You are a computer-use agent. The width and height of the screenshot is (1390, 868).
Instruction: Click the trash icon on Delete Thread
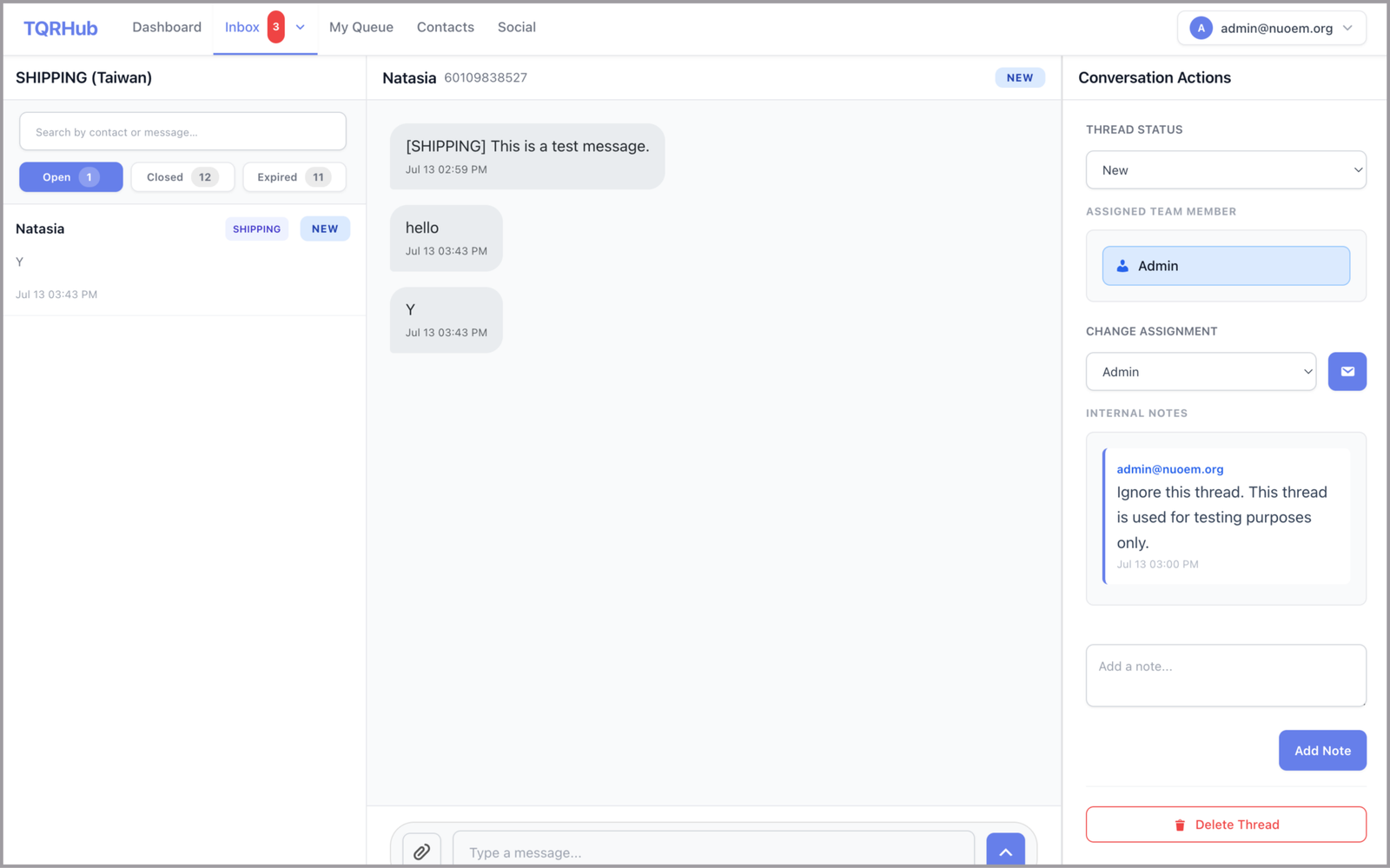point(1180,825)
